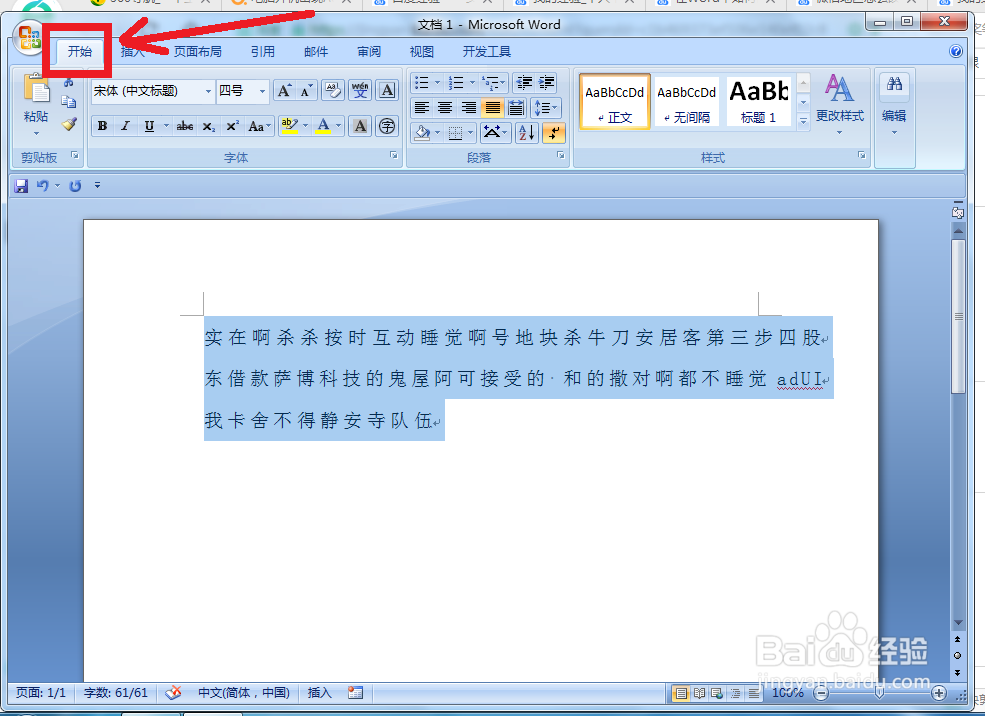The height and width of the screenshot is (716, 985).
Task: Toggle underline formatting
Action: click(149, 126)
